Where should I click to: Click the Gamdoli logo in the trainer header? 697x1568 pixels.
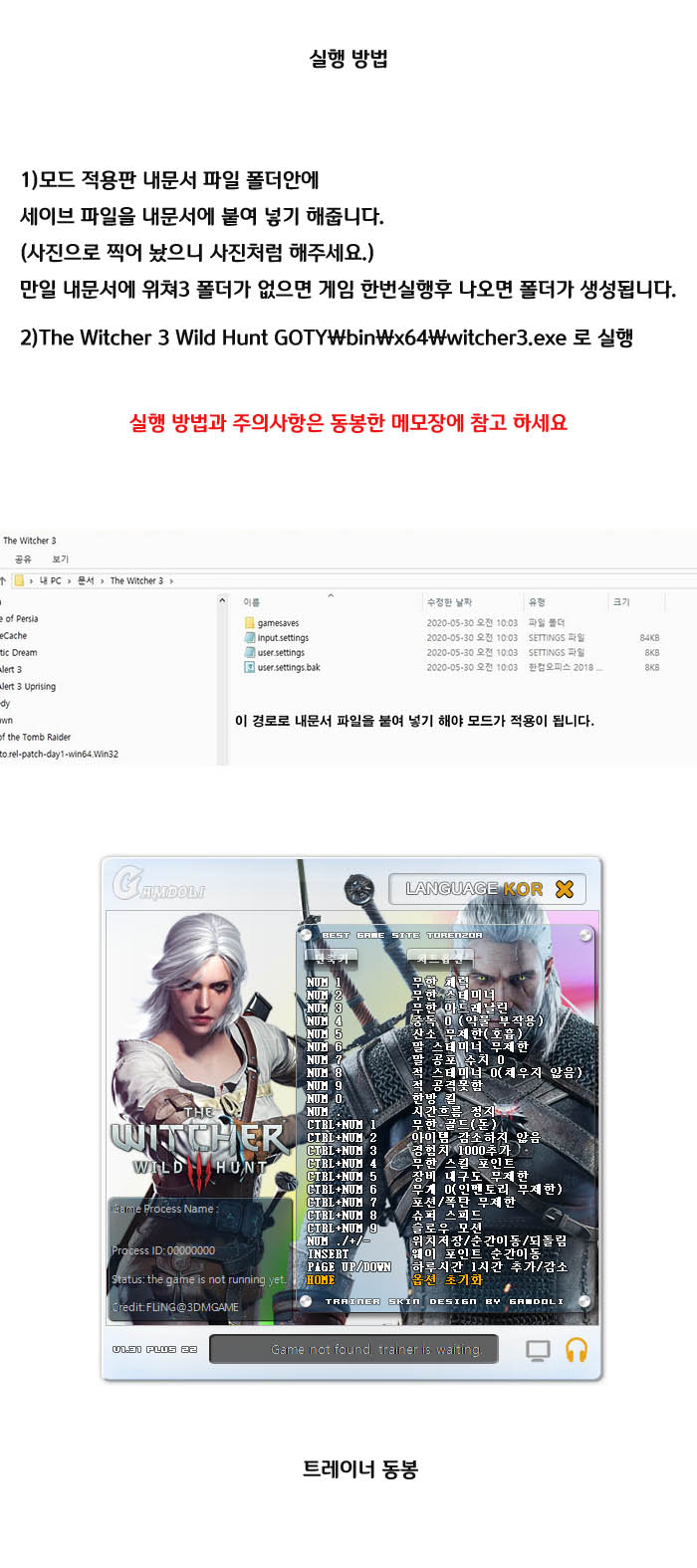[x=159, y=883]
